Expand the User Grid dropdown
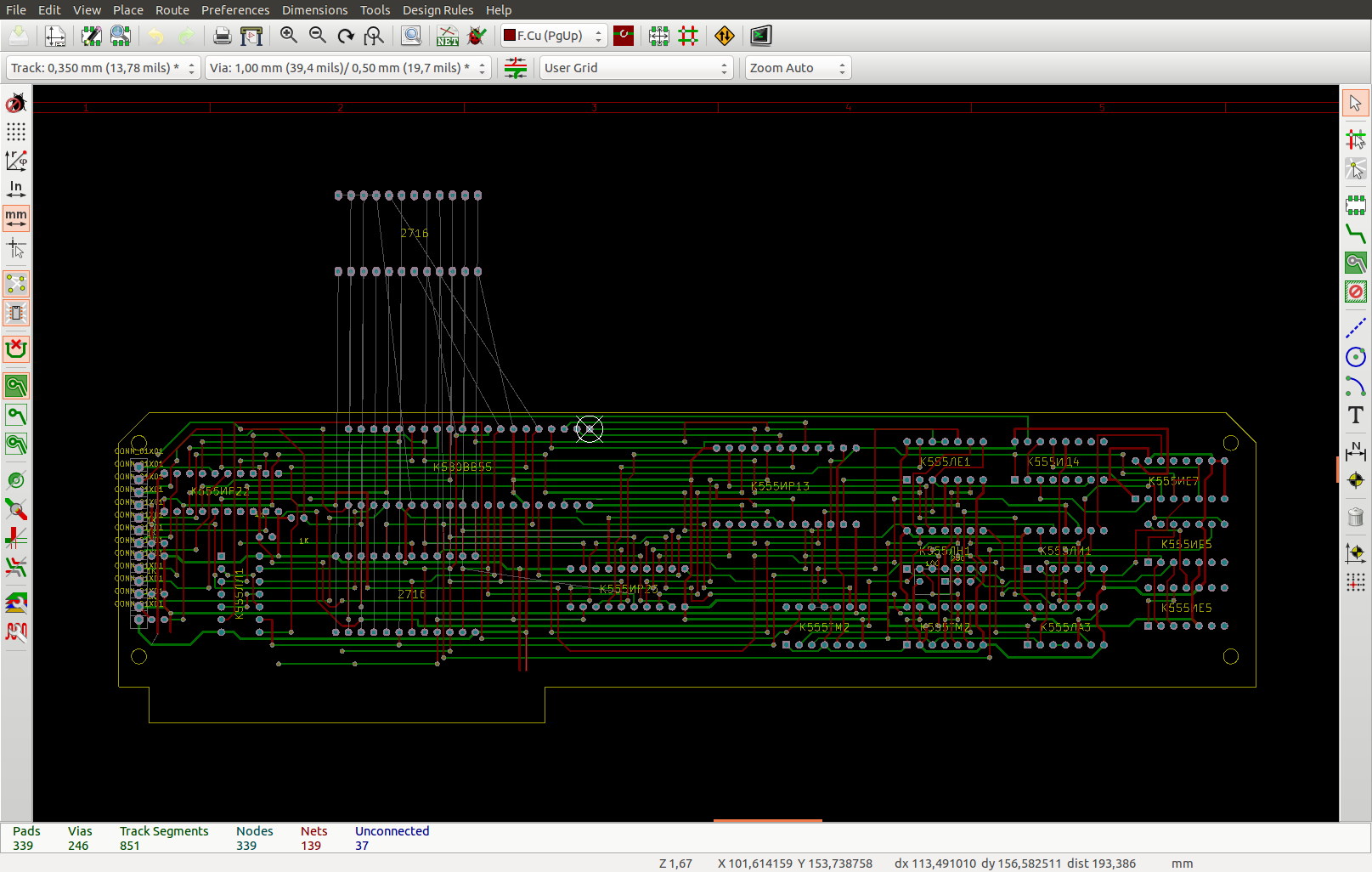1372x872 pixels. tap(635, 68)
